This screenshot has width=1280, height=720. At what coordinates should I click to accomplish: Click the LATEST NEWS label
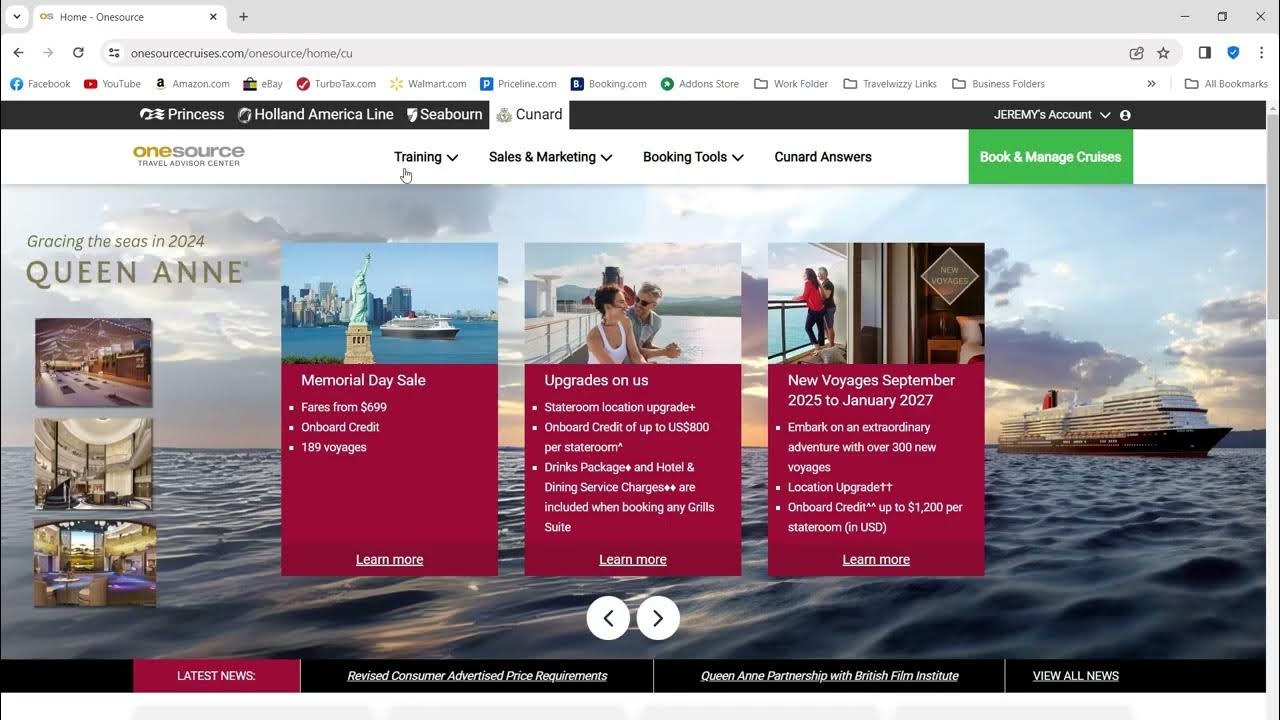click(216, 676)
